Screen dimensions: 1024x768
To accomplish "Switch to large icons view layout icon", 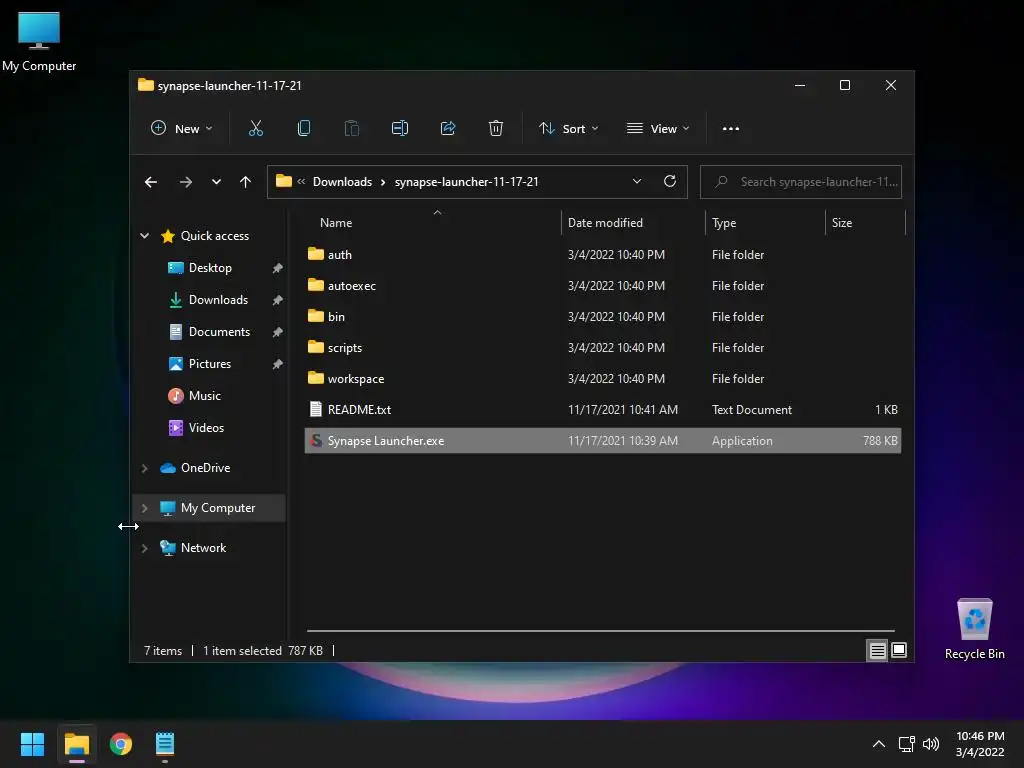I will click(x=899, y=650).
